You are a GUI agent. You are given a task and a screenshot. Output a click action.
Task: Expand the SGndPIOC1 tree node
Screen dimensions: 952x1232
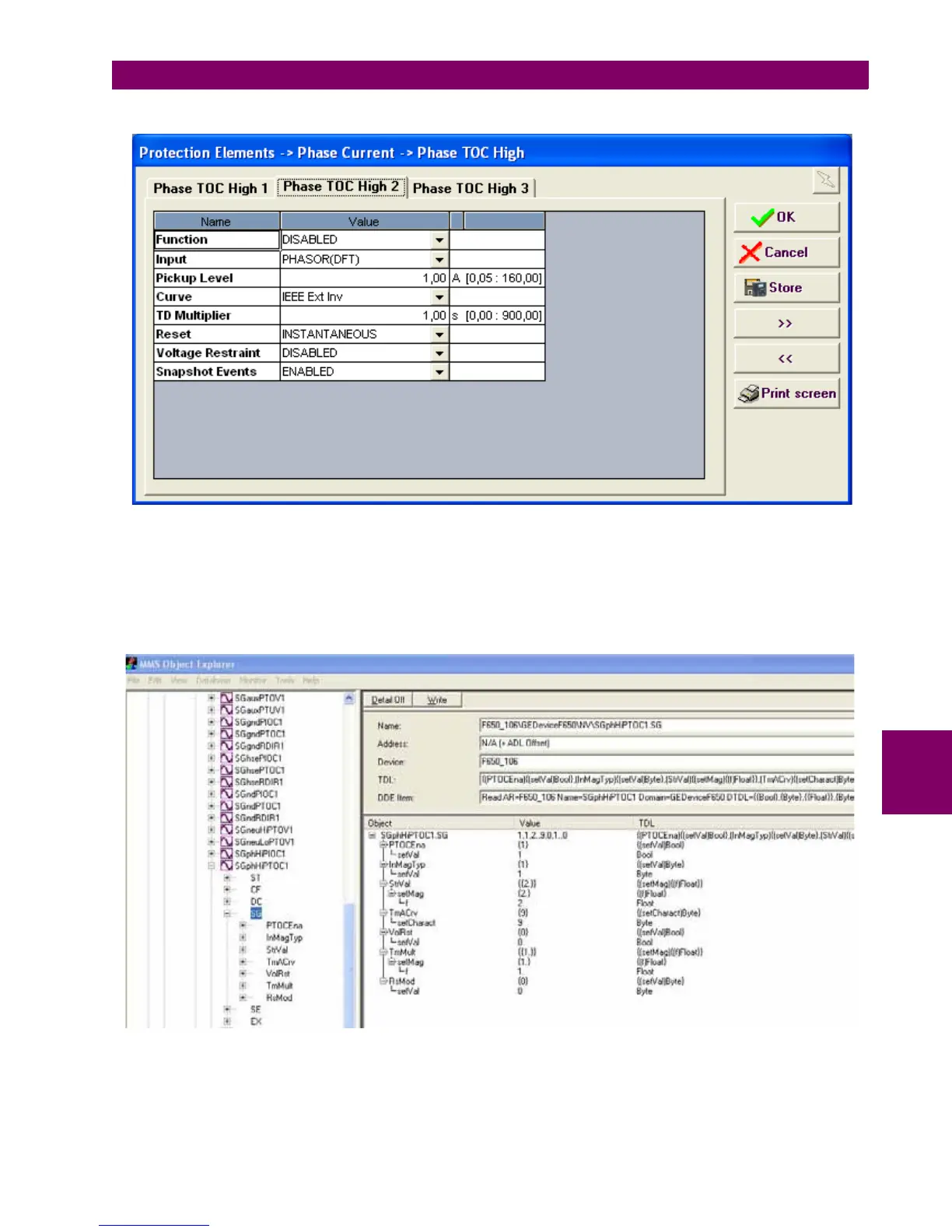click(211, 794)
